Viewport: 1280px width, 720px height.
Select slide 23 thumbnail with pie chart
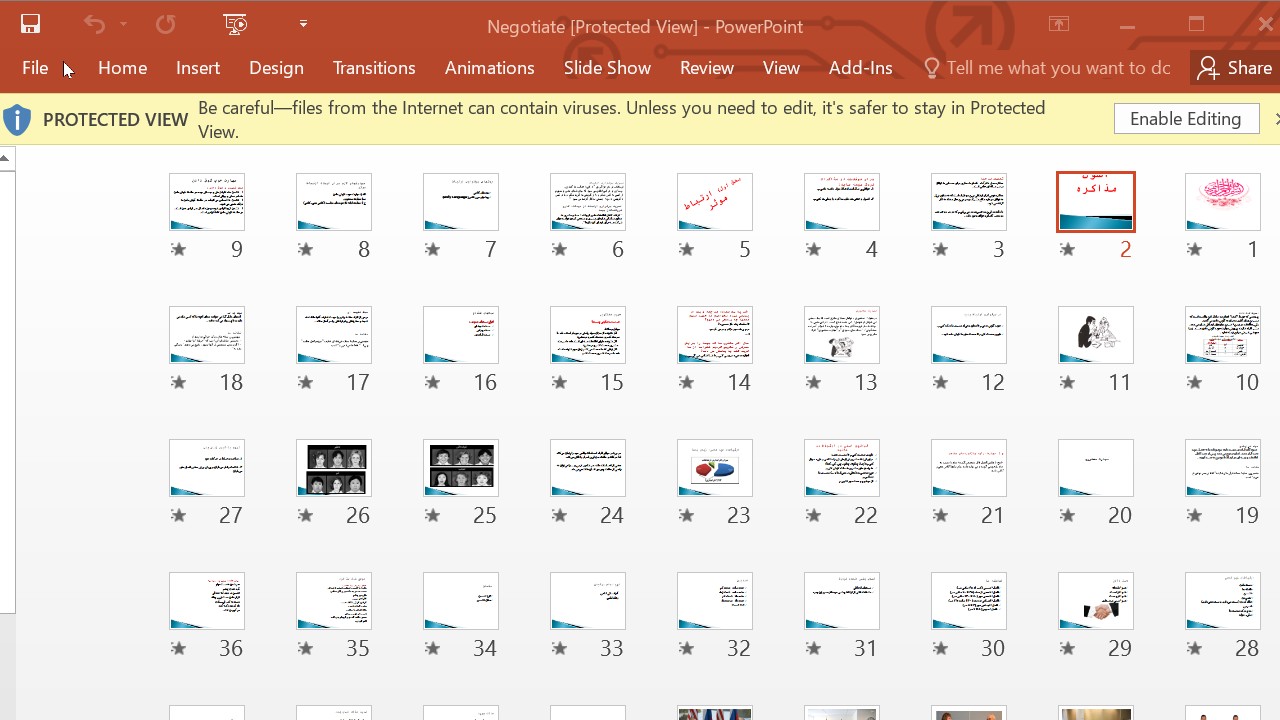[714, 468]
